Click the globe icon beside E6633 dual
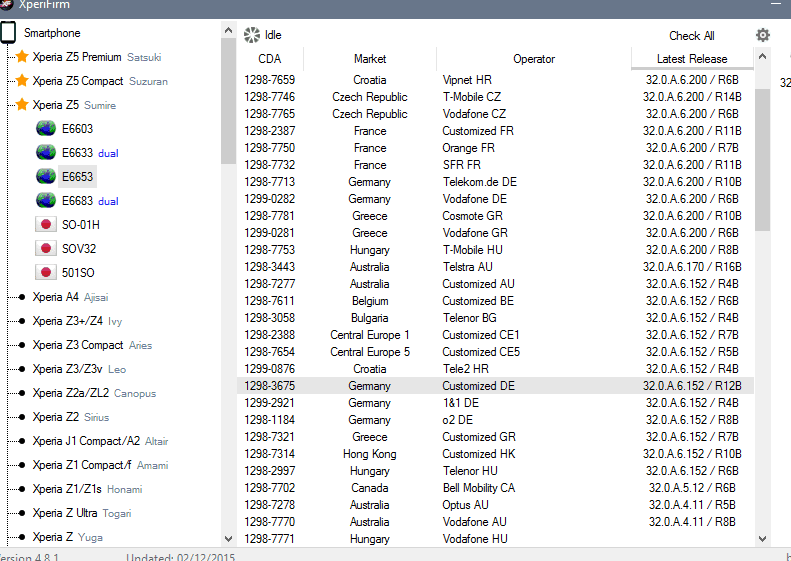Screen dimensions: 791x561 (x=45, y=153)
